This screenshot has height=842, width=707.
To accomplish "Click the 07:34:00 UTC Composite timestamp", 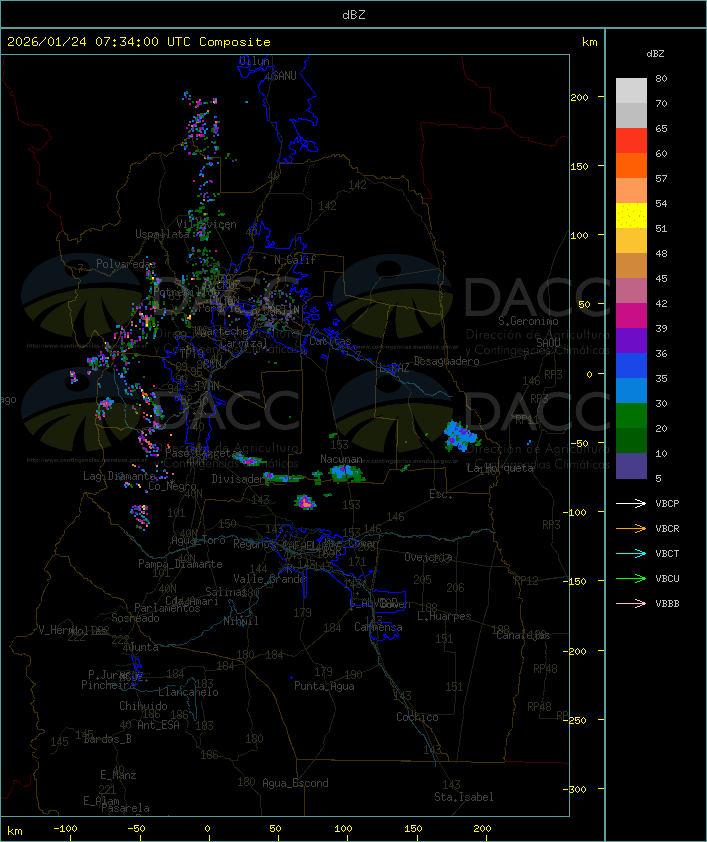I will 138,42.
